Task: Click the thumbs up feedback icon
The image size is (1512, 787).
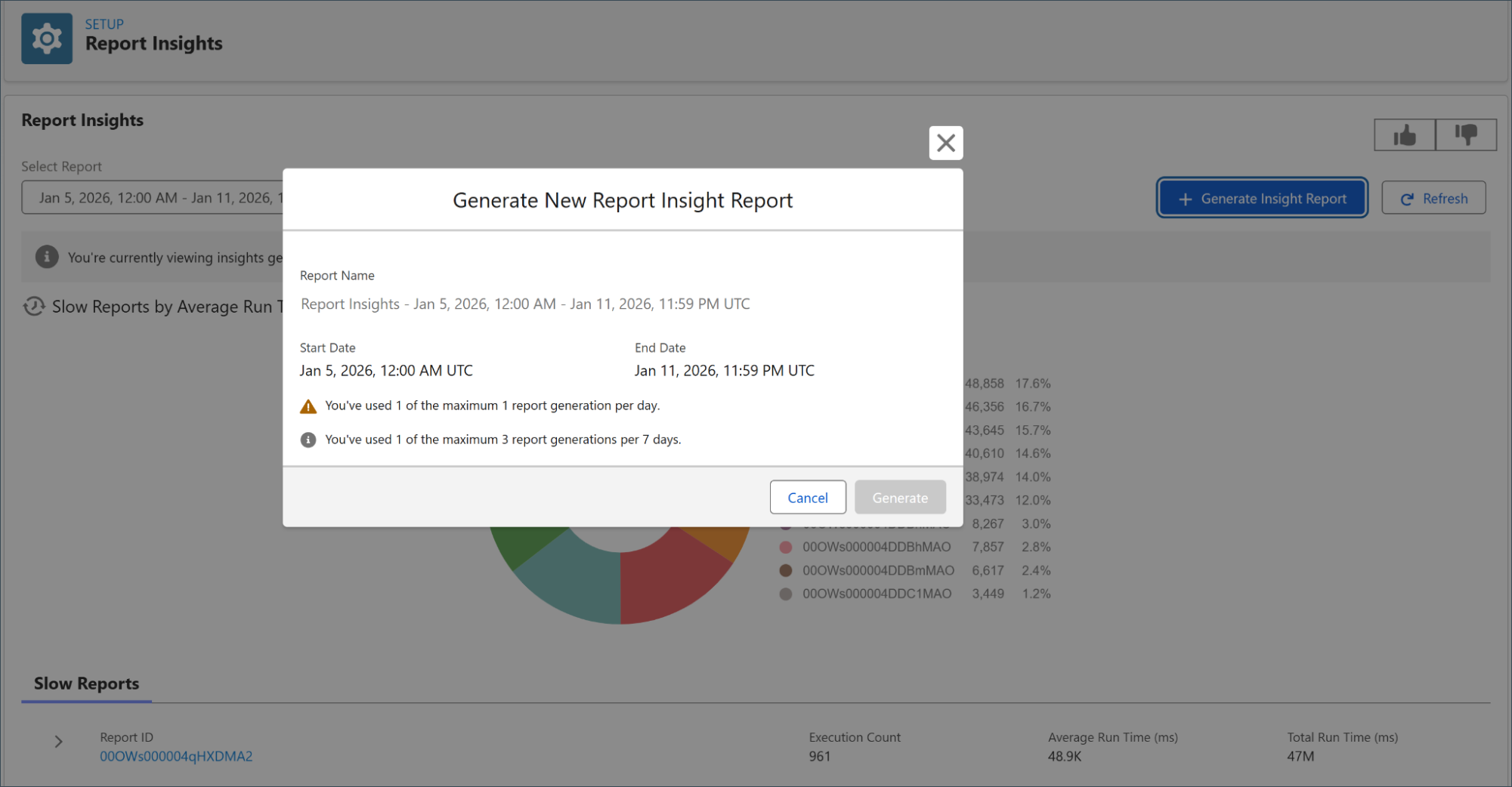Action: 1404,135
